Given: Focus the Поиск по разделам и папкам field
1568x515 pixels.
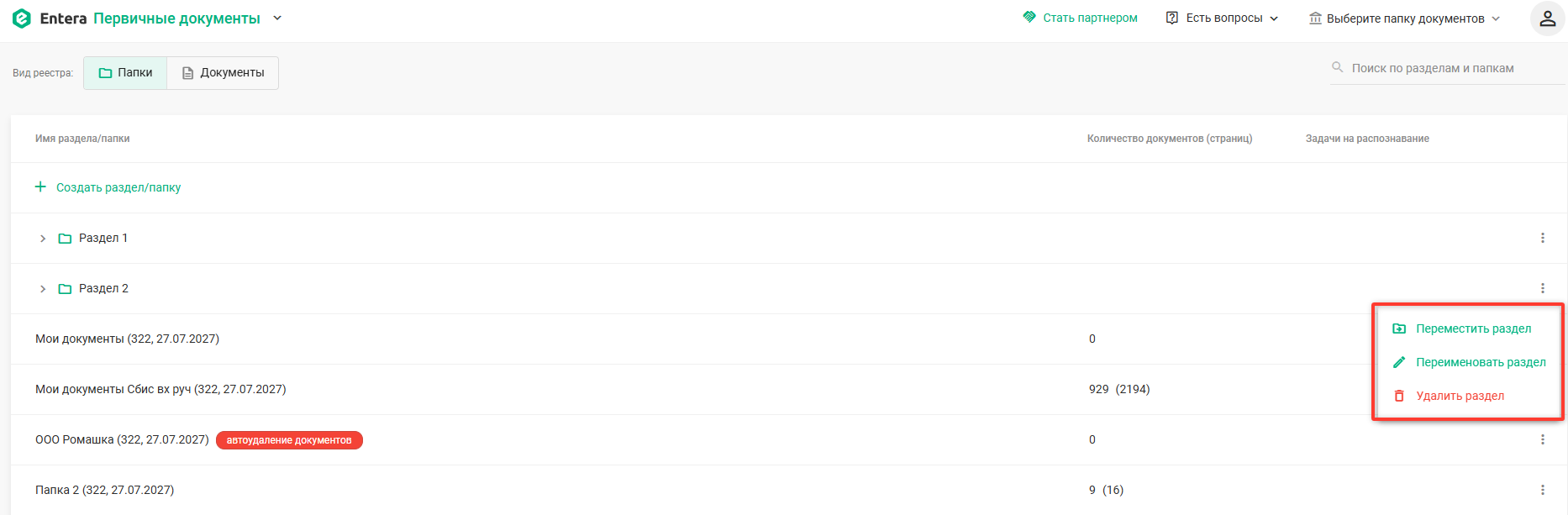Looking at the screenshot, I should pos(1448,68).
